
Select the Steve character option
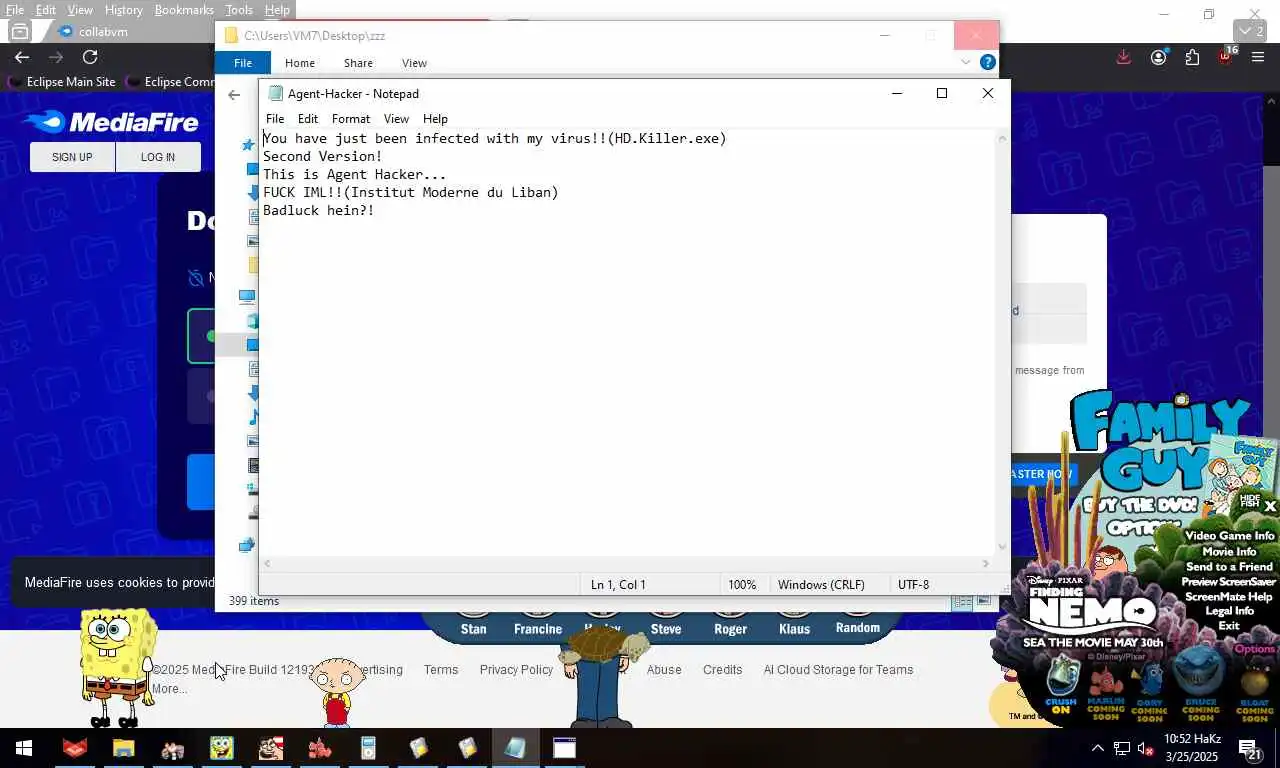pos(666,629)
